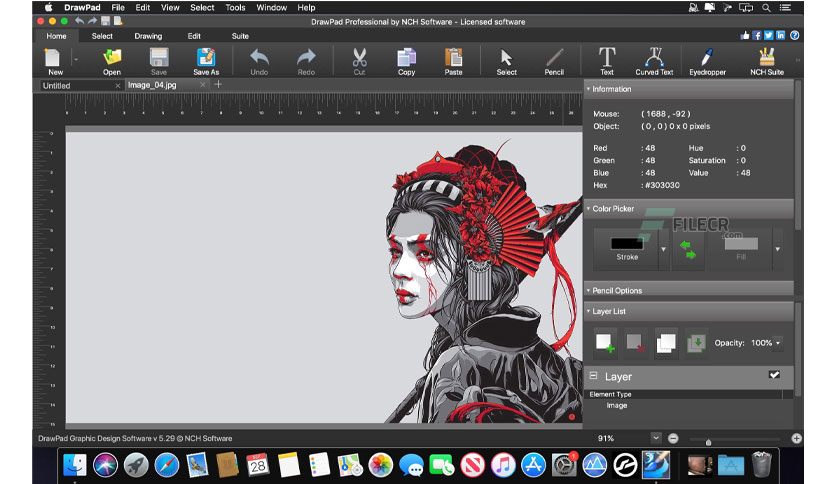Click the Paste clipboard icon
The image size is (836, 484).
point(453,61)
